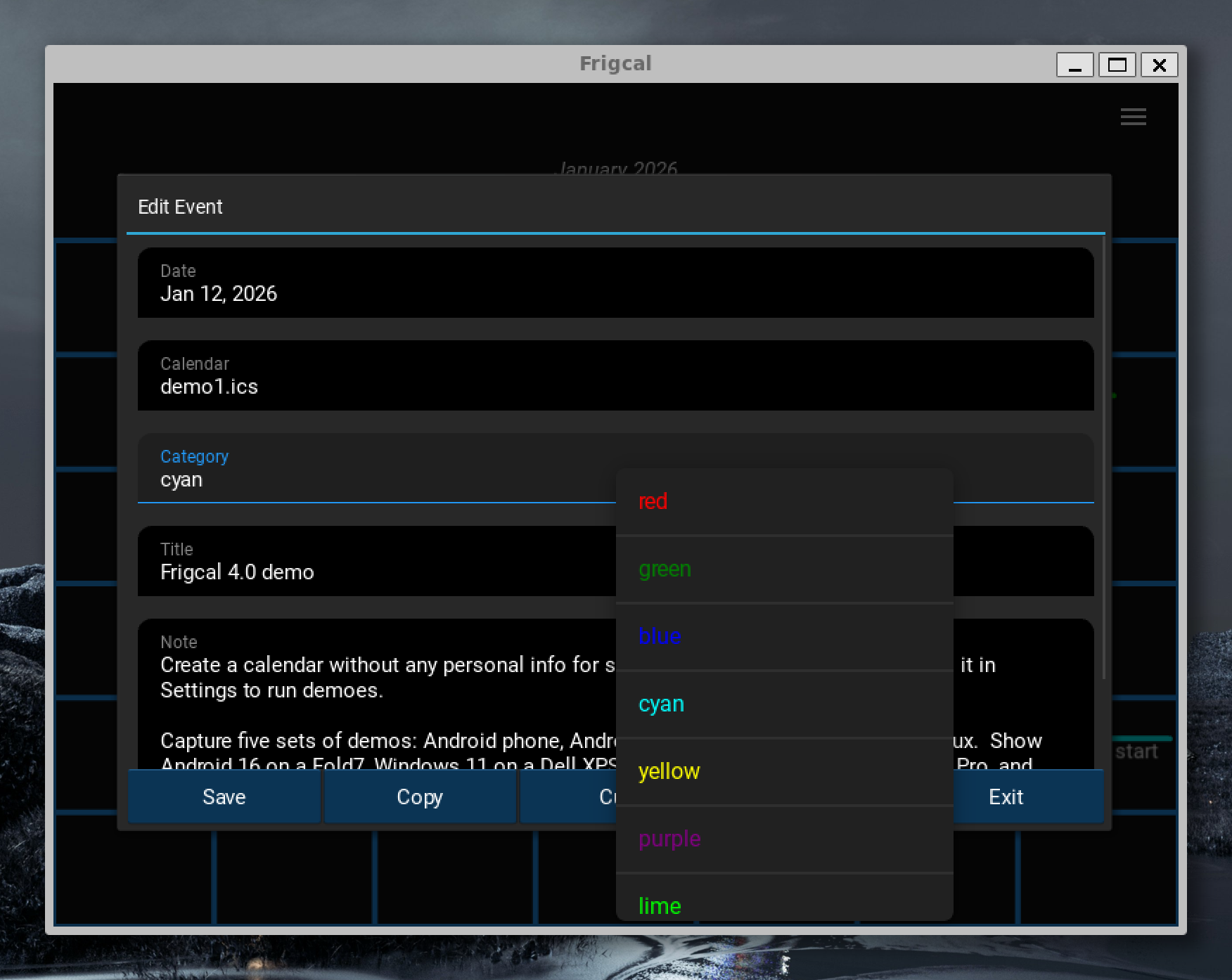Minimize the Frigcal window
This screenshot has height=980, width=1232.
click(1075, 65)
